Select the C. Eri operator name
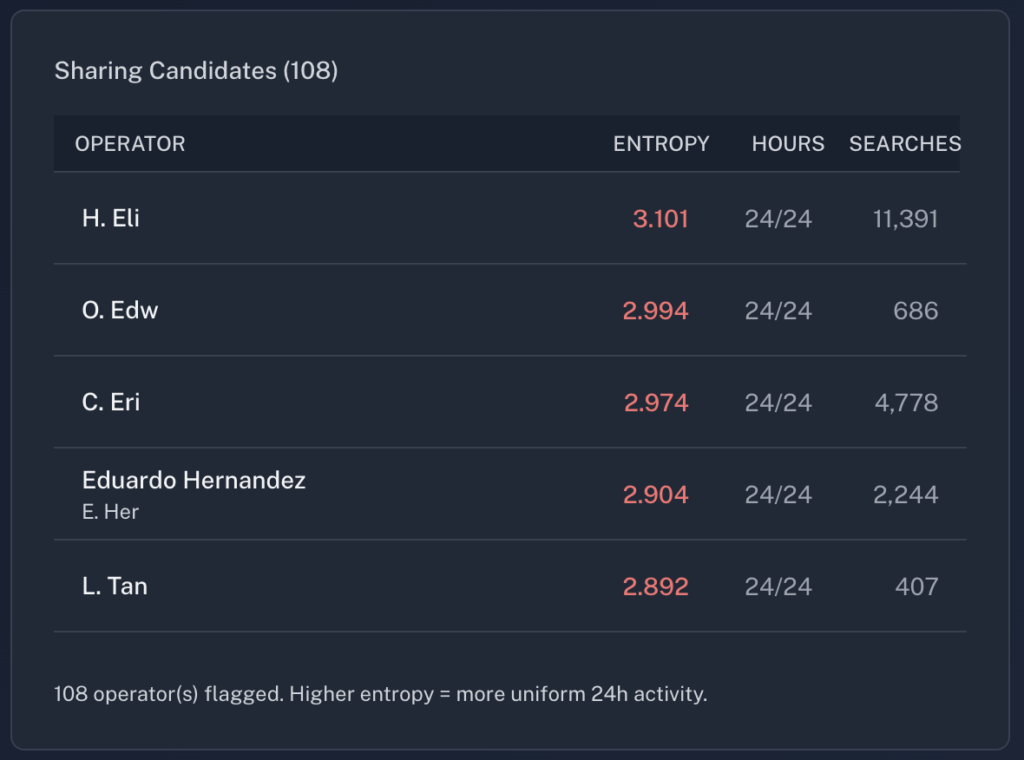The width and height of the screenshot is (1024, 760). [111, 402]
